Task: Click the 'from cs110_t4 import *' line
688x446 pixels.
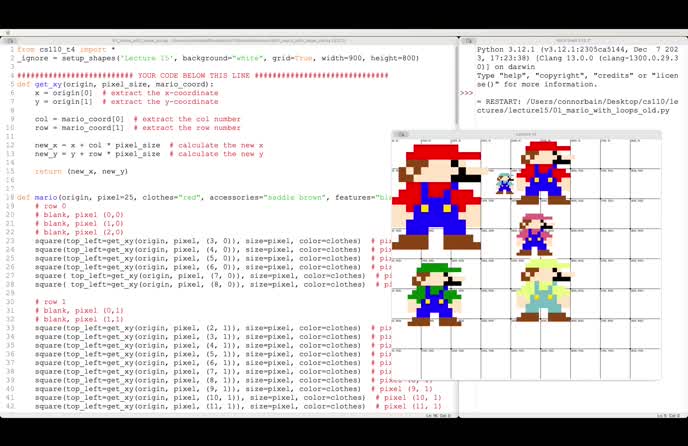Action: 66,50
